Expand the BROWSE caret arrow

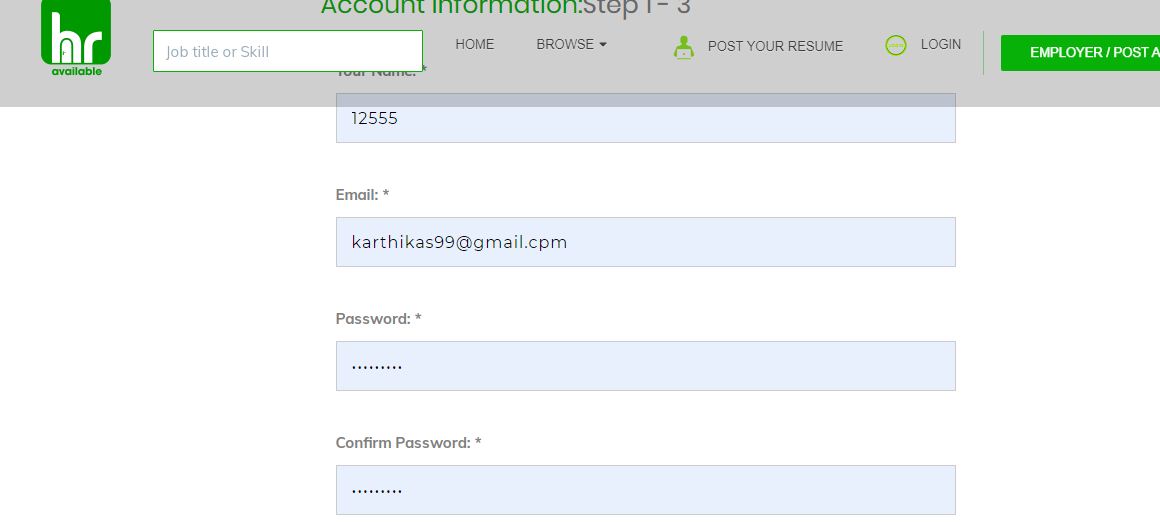coord(603,45)
